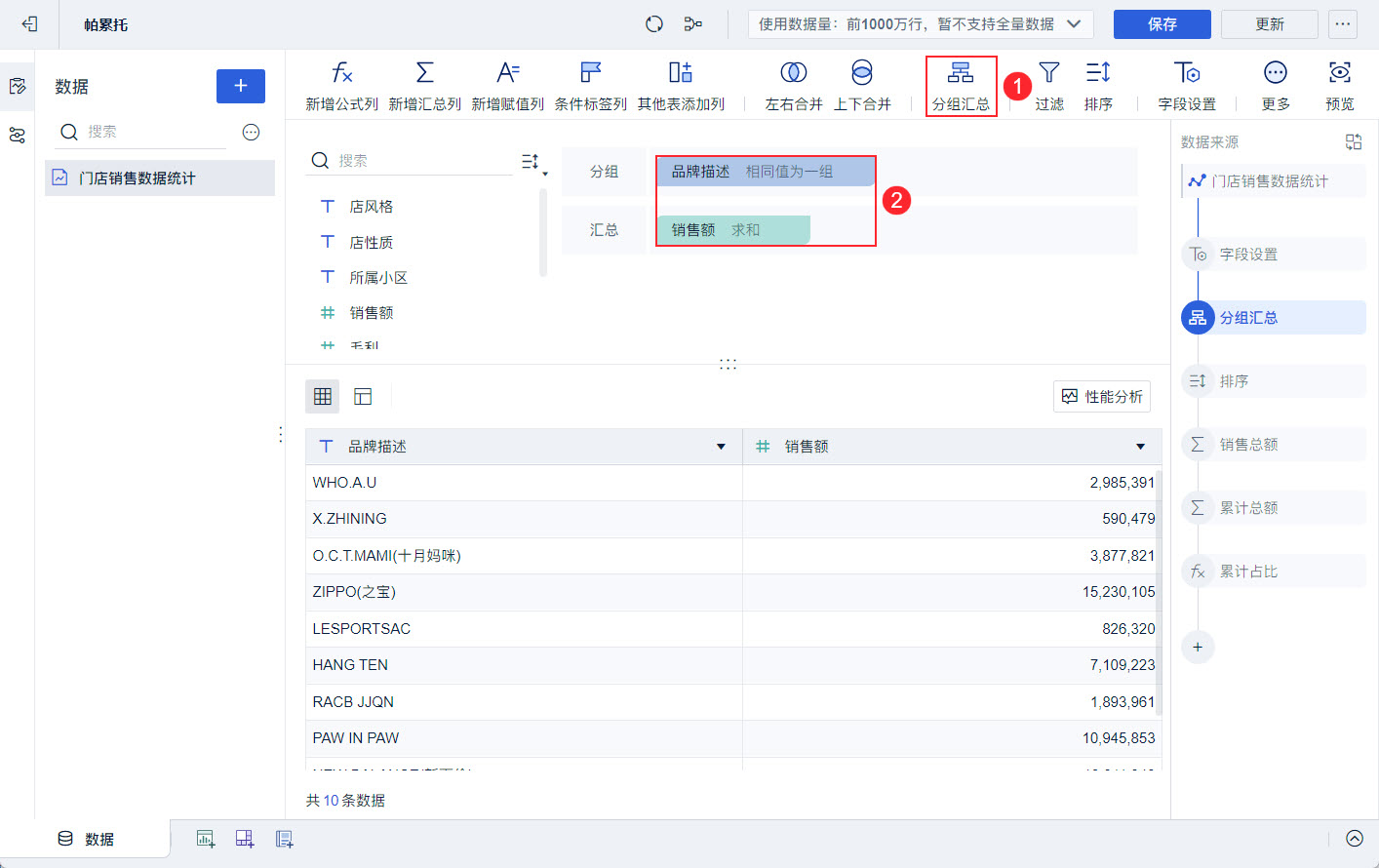The image size is (1379, 868).
Task: Select the 累计占比 step in flow
Action: 1274,572
